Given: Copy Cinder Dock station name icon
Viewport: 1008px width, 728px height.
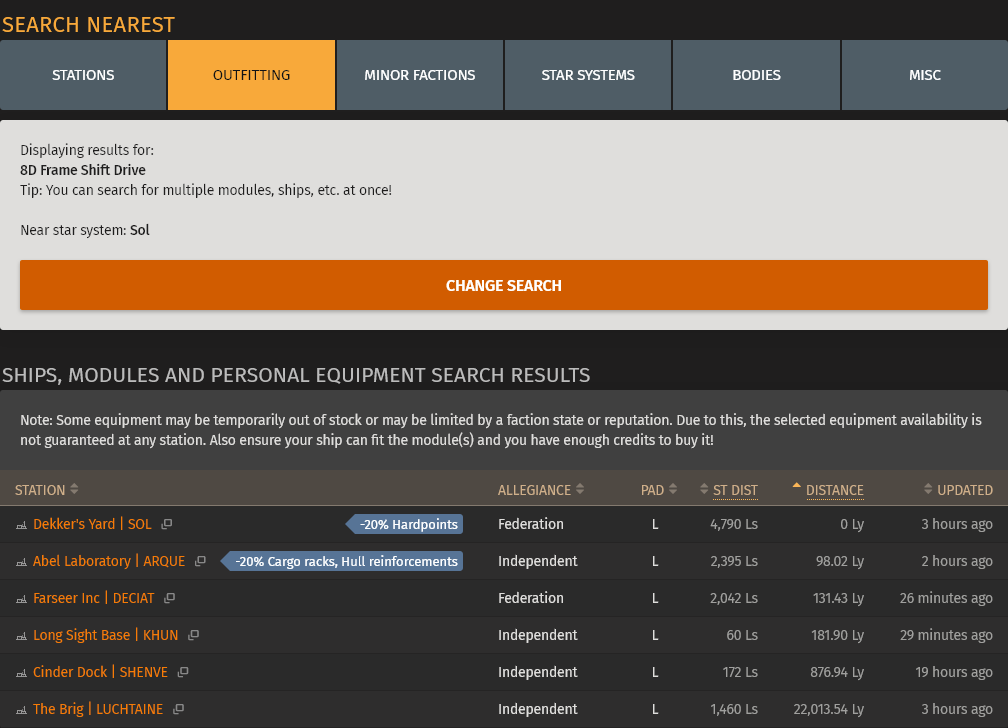Looking at the screenshot, I should pyautogui.click(x=183, y=672).
